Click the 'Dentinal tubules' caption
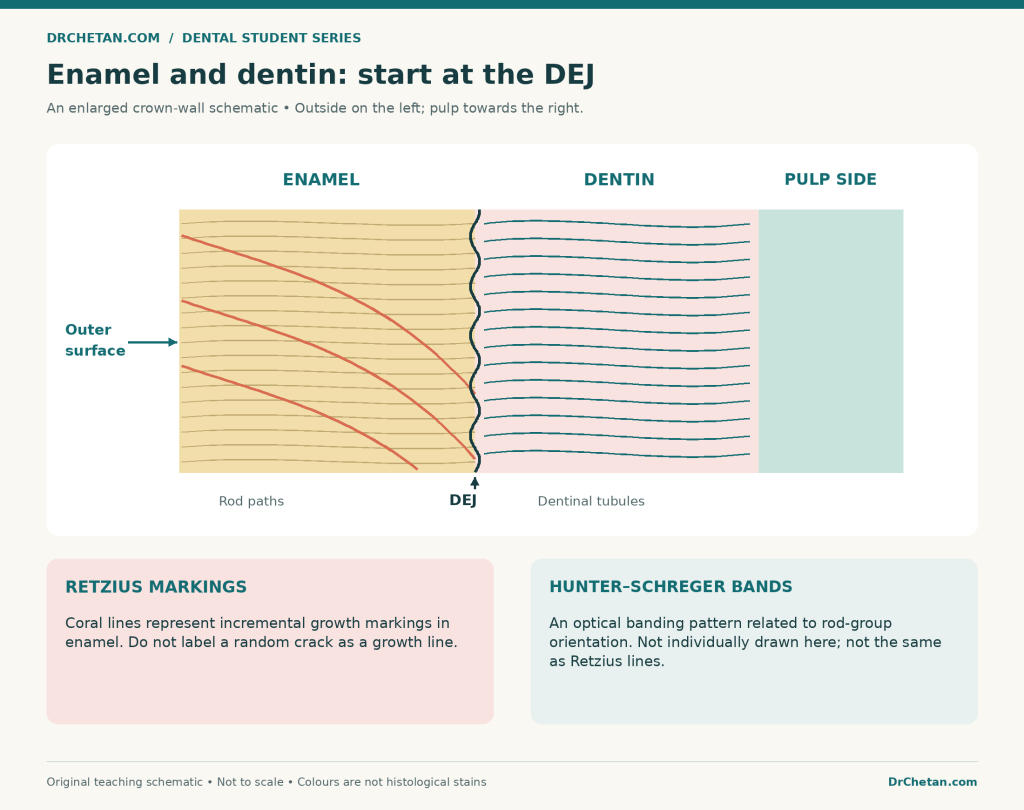The width and height of the screenshot is (1024, 810). 591,501
